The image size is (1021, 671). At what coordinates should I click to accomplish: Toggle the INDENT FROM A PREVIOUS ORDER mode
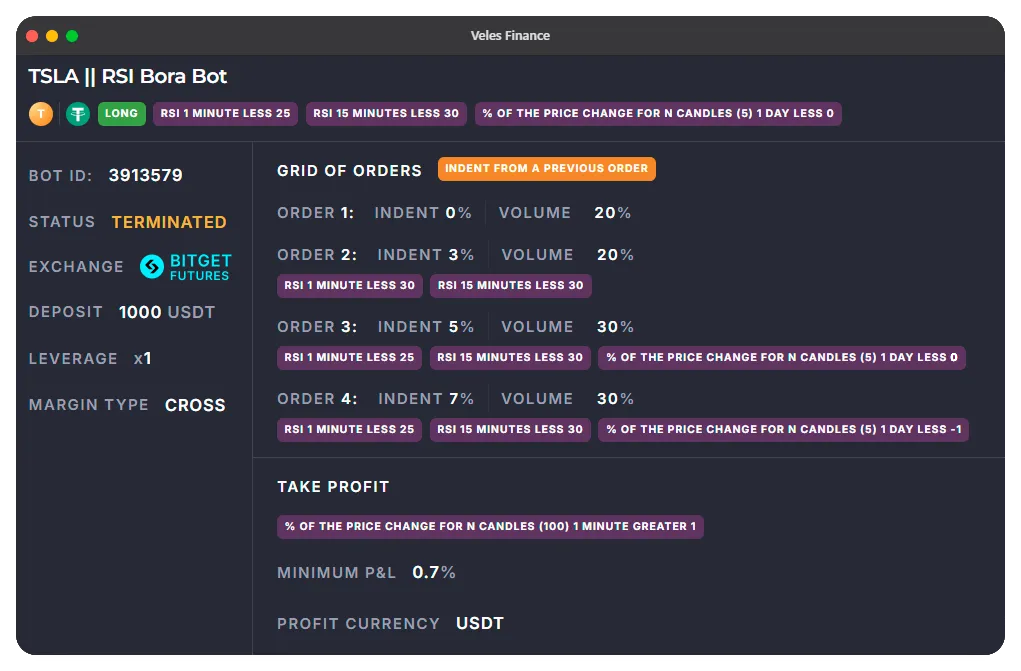coord(547,169)
